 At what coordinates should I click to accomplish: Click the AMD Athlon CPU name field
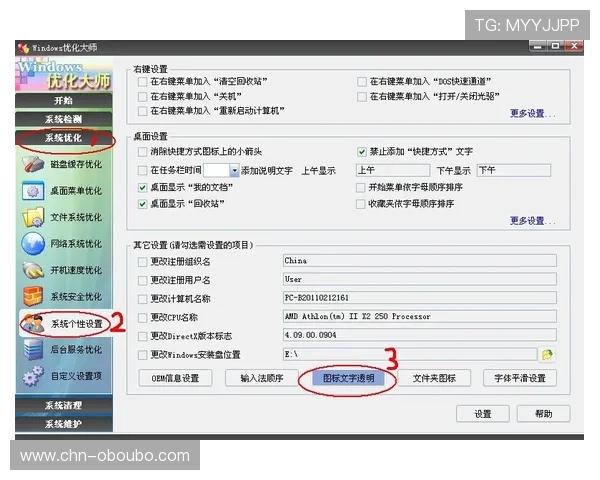pyautogui.click(x=420, y=316)
